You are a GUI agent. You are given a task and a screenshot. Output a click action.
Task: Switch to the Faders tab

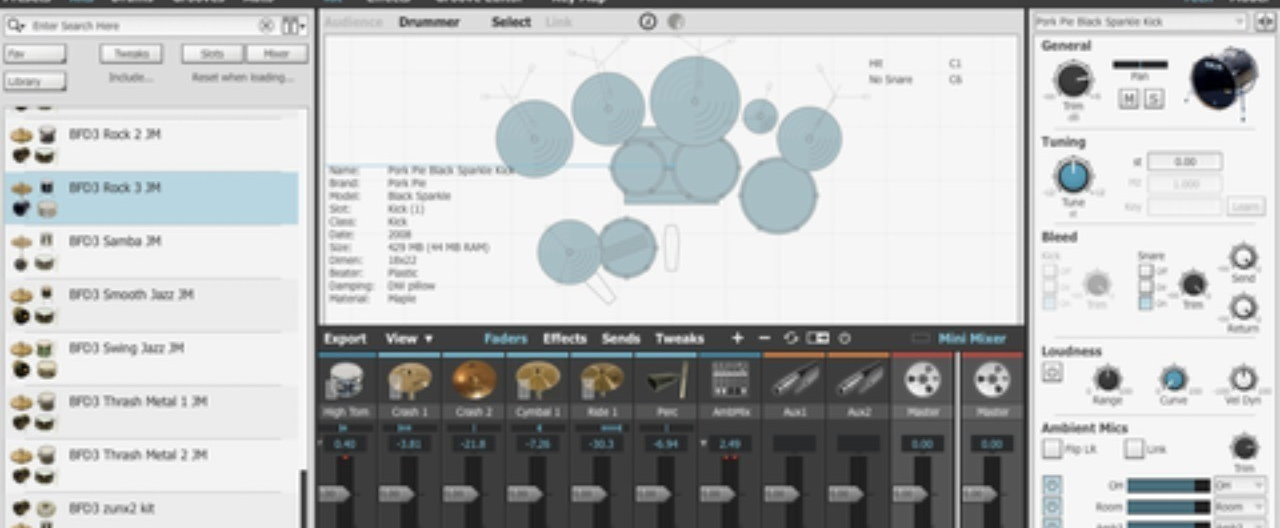tap(505, 338)
